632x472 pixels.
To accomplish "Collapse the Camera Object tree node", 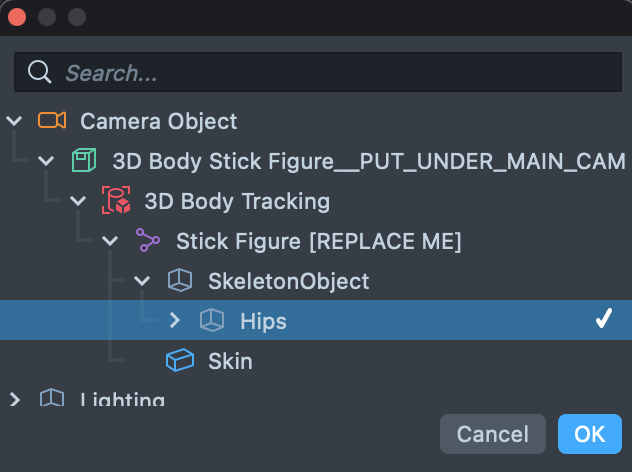I will 14,121.
